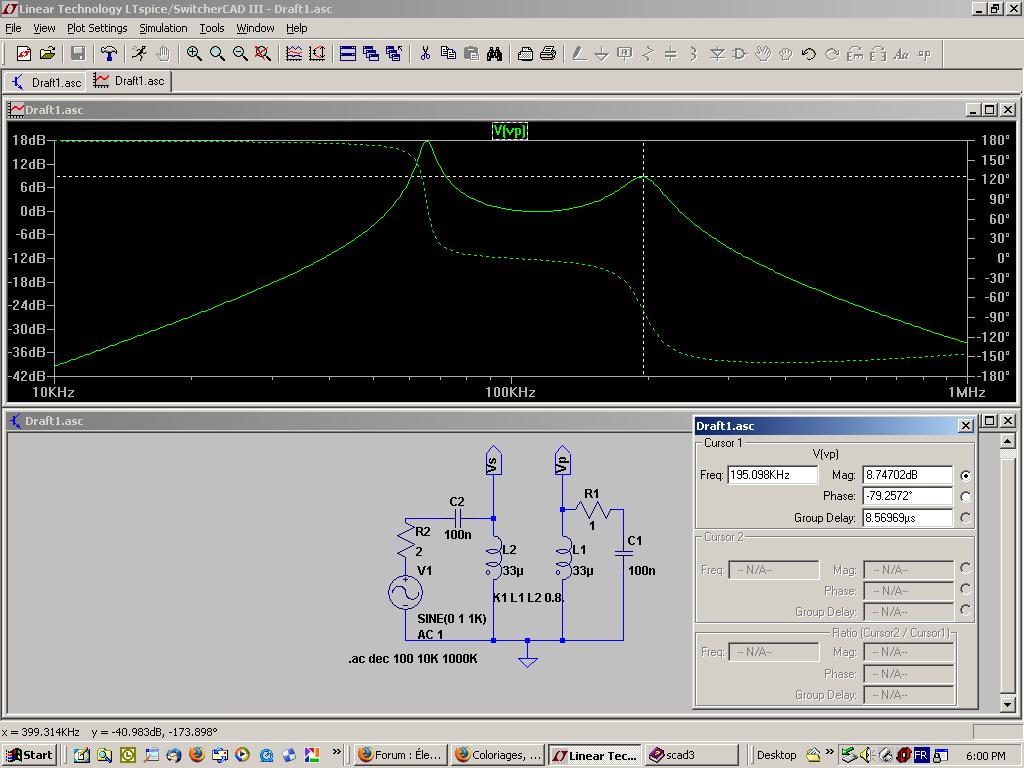Click the Zoom In magnifier icon
The height and width of the screenshot is (768, 1024).
pyautogui.click(x=194, y=54)
